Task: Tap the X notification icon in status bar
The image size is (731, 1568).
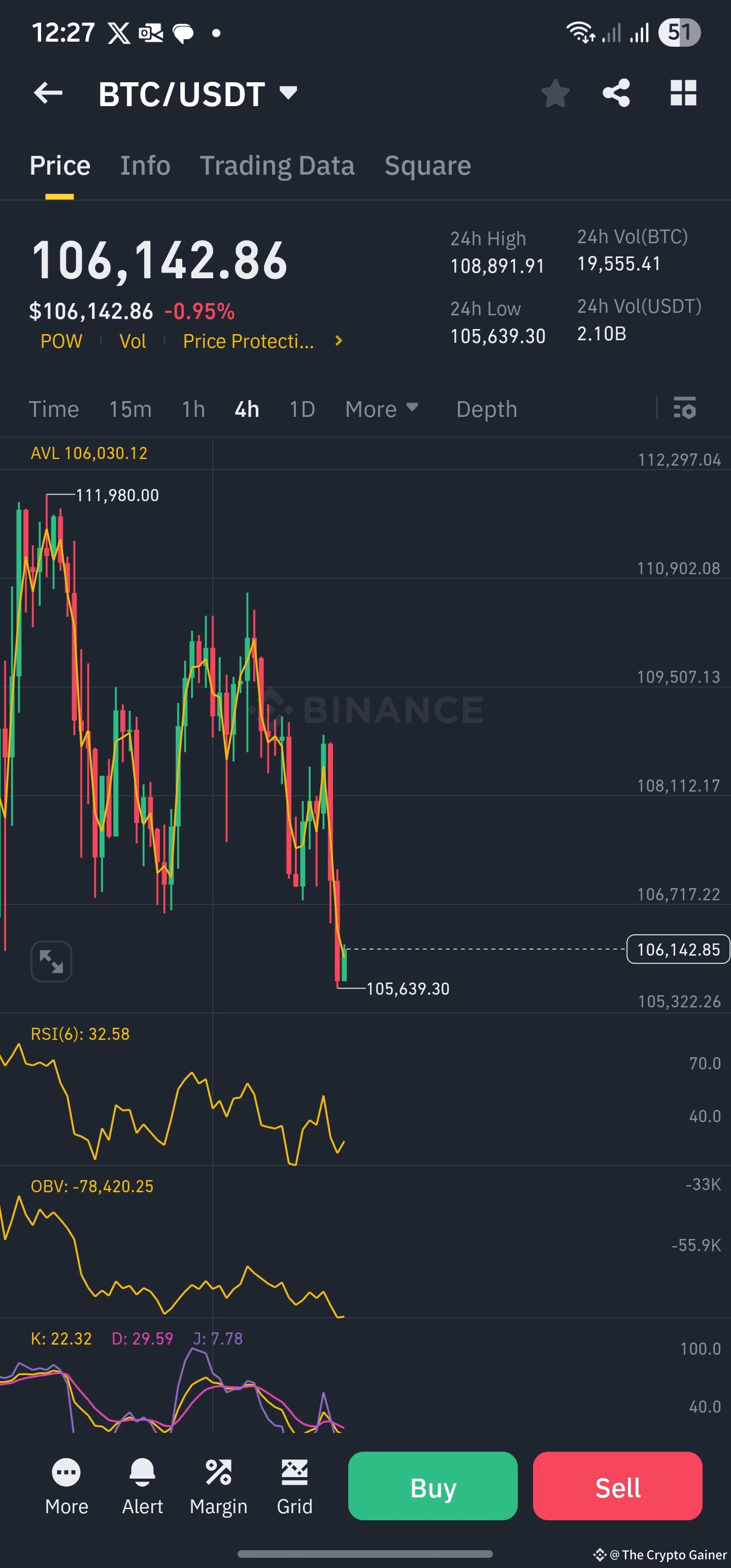Action: (x=119, y=33)
